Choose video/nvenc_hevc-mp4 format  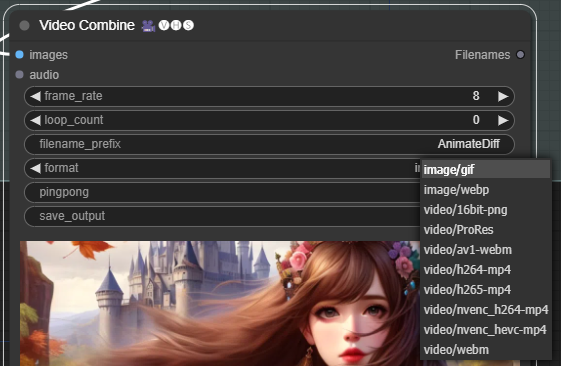pyautogui.click(x=486, y=330)
